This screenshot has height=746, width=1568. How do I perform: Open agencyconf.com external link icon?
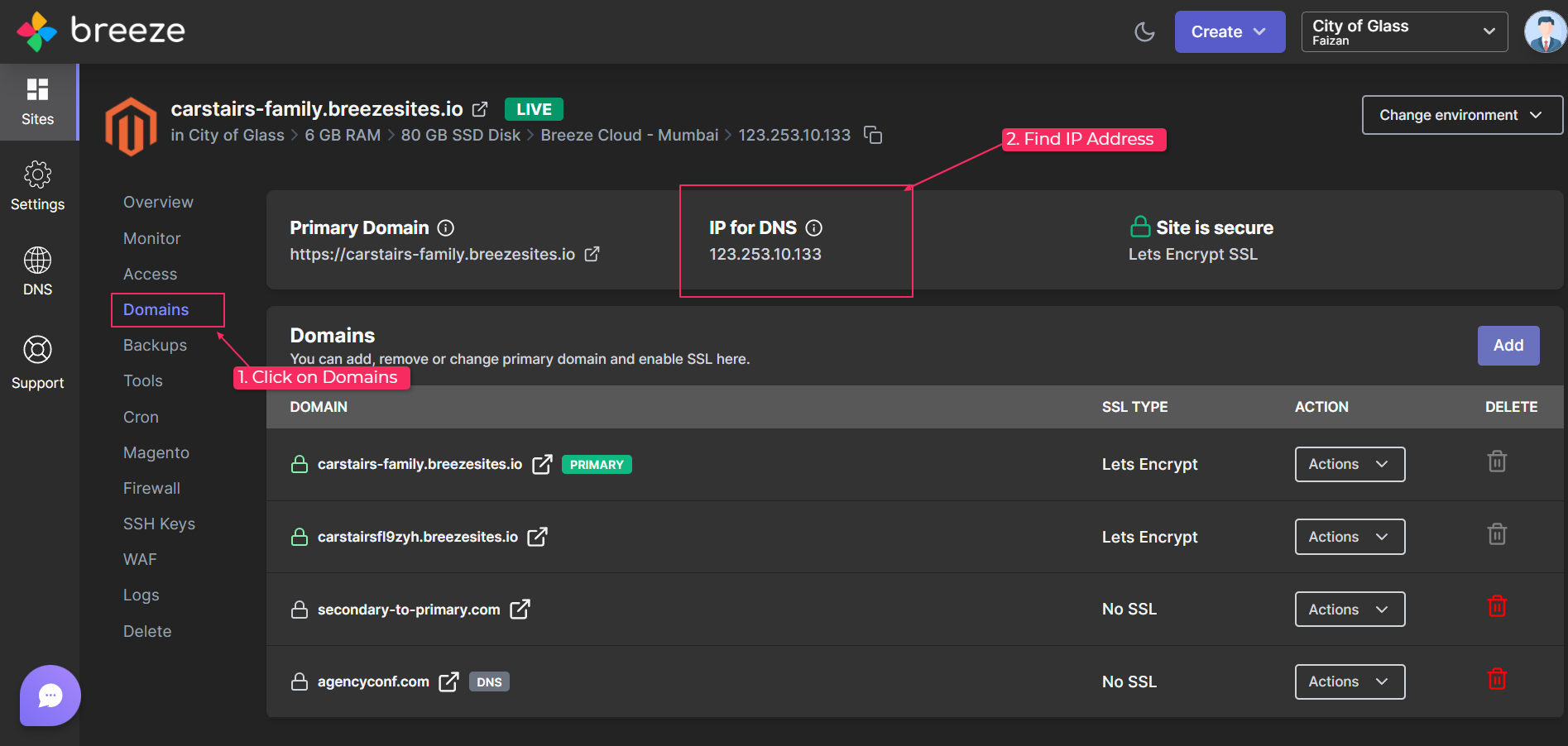tap(449, 681)
